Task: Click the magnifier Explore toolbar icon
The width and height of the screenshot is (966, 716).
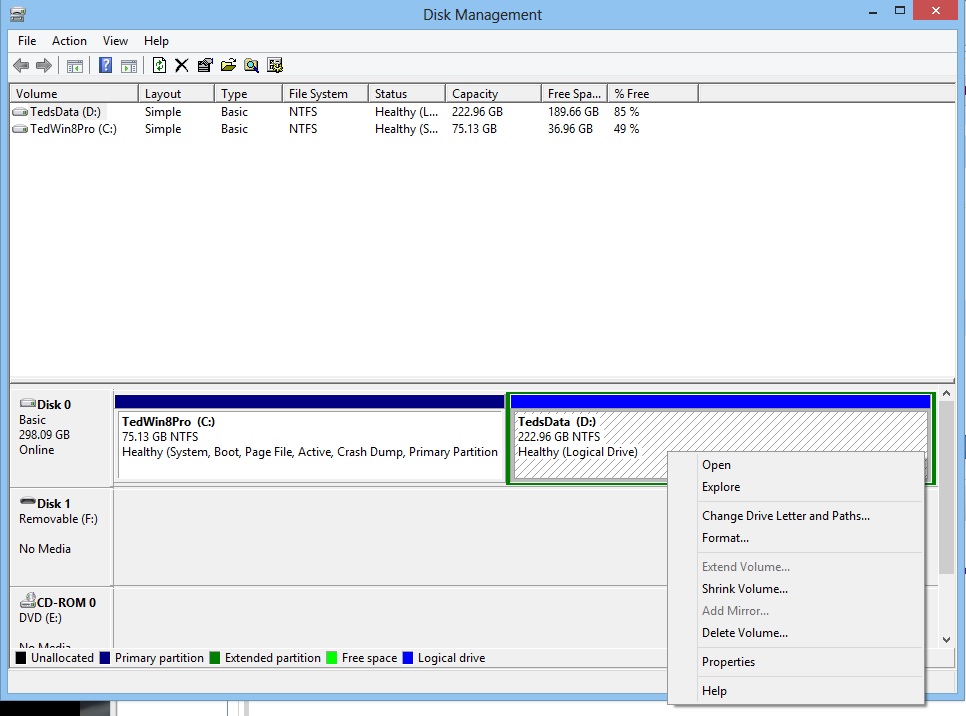Action: tap(251, 66)
